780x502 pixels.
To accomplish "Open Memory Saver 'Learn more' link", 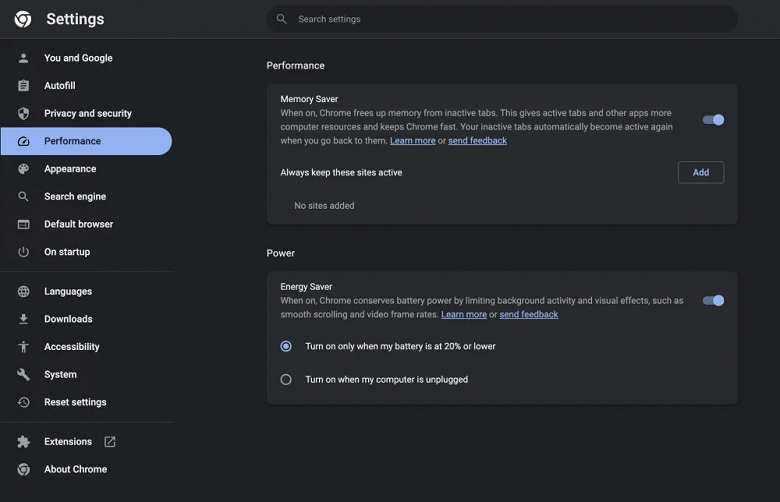I will pos(412,141).
